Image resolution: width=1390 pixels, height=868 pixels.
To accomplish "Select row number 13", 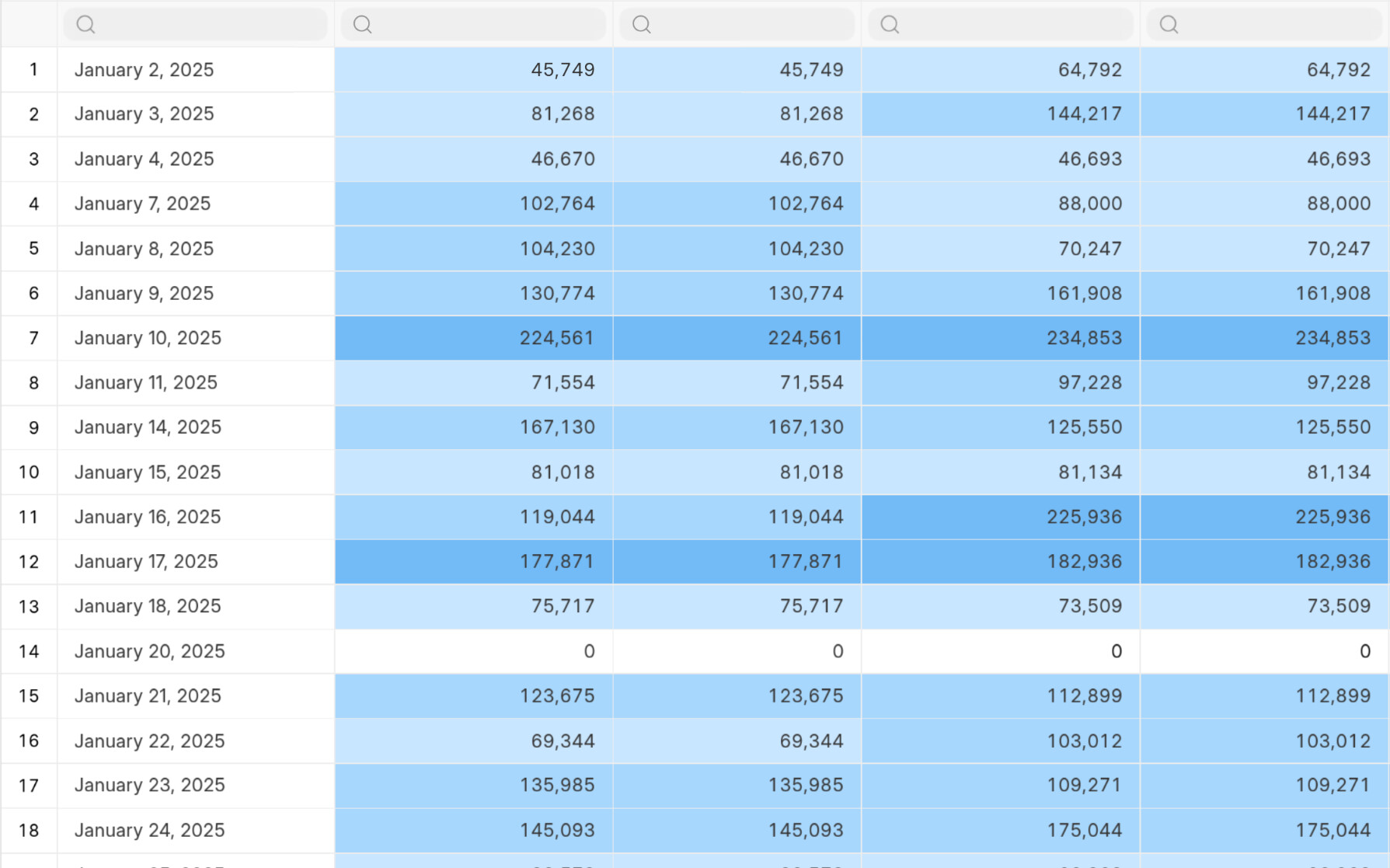I will click(30, 606).
